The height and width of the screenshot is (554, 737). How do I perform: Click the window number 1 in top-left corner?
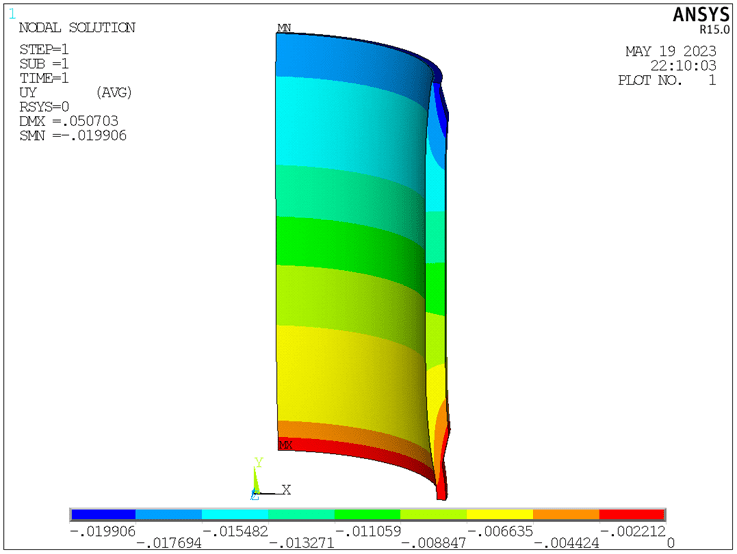coord(12,13)
